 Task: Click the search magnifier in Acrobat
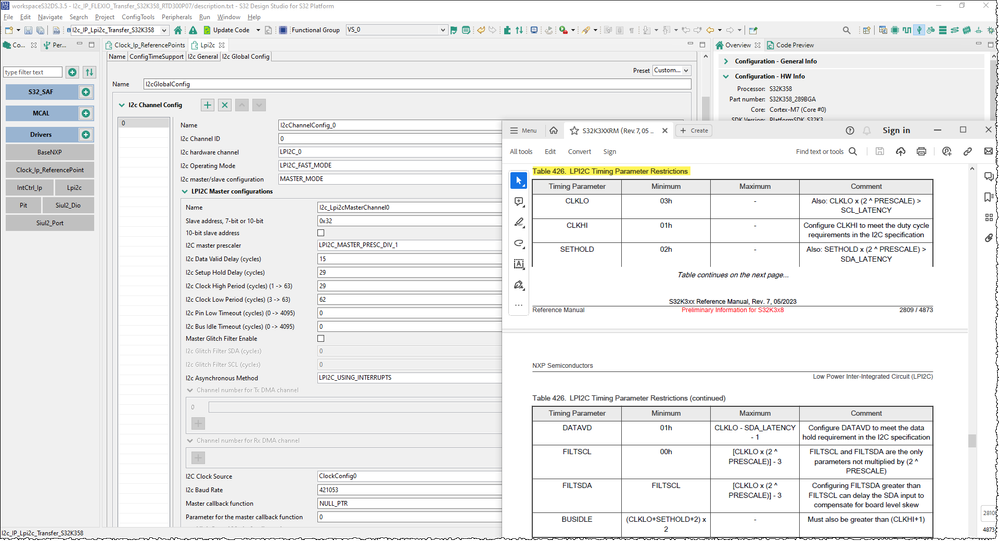(852, 152)
